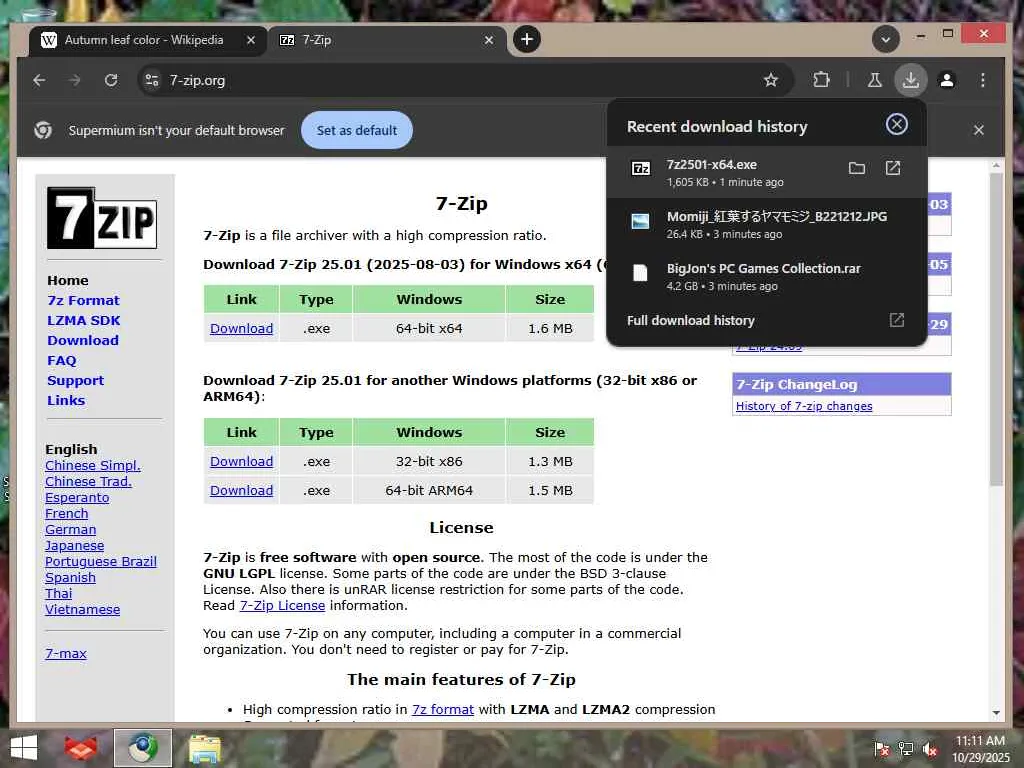Open Links in sidebar
This screenshot has width=1024, height=768.
click(x=66, y=400)
